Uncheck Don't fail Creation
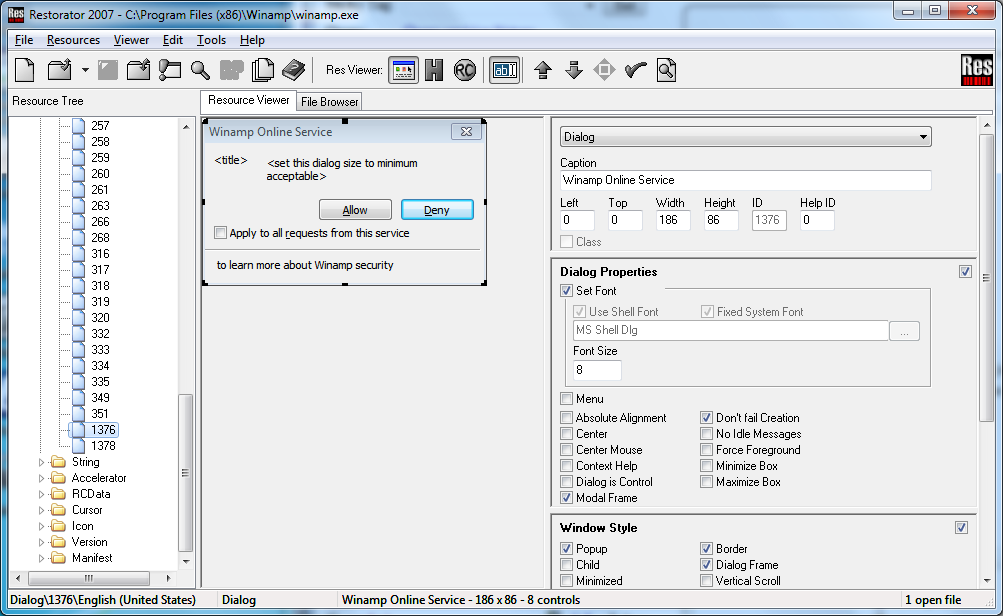The height and width of the screenshot is (616, 1003). tap(706, 418)
